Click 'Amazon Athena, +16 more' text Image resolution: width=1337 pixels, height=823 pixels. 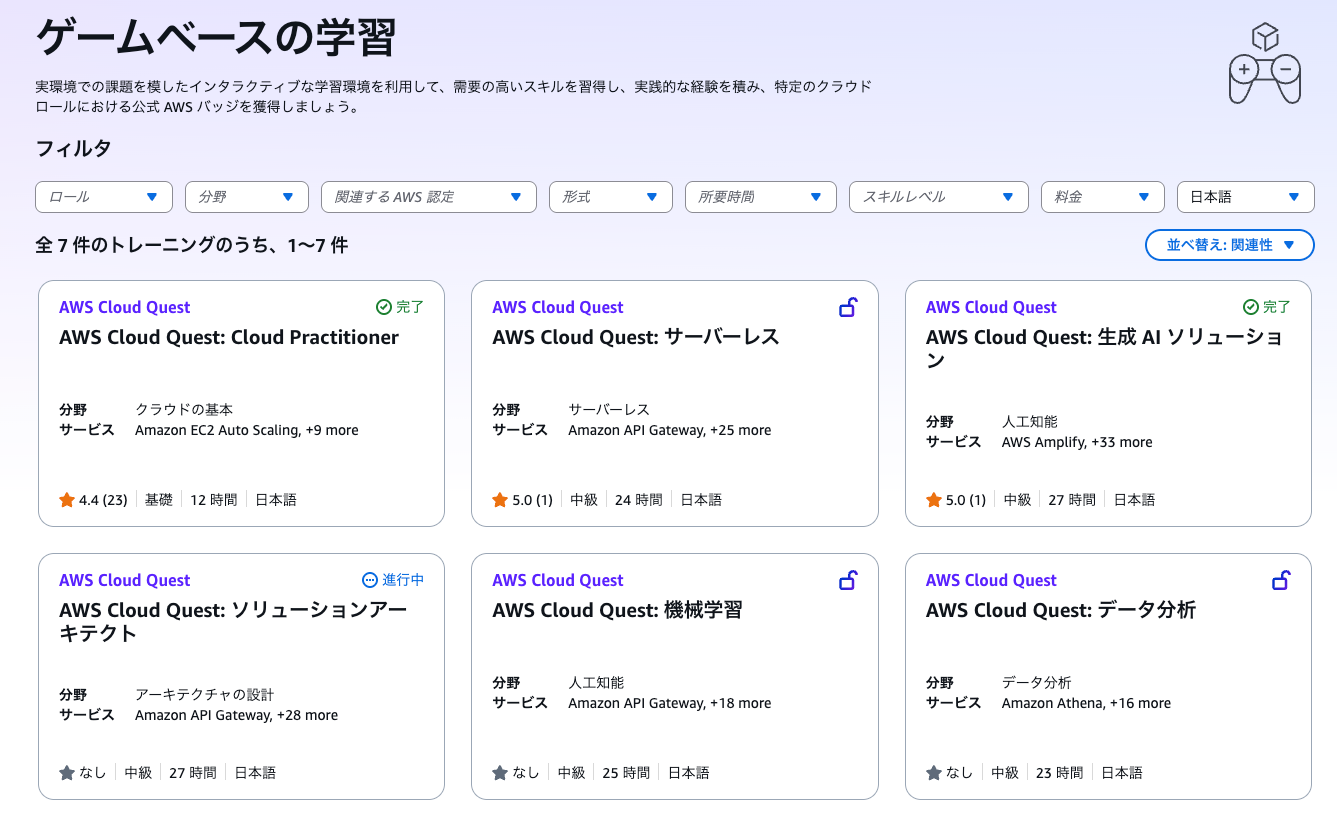click(1087, 703)
